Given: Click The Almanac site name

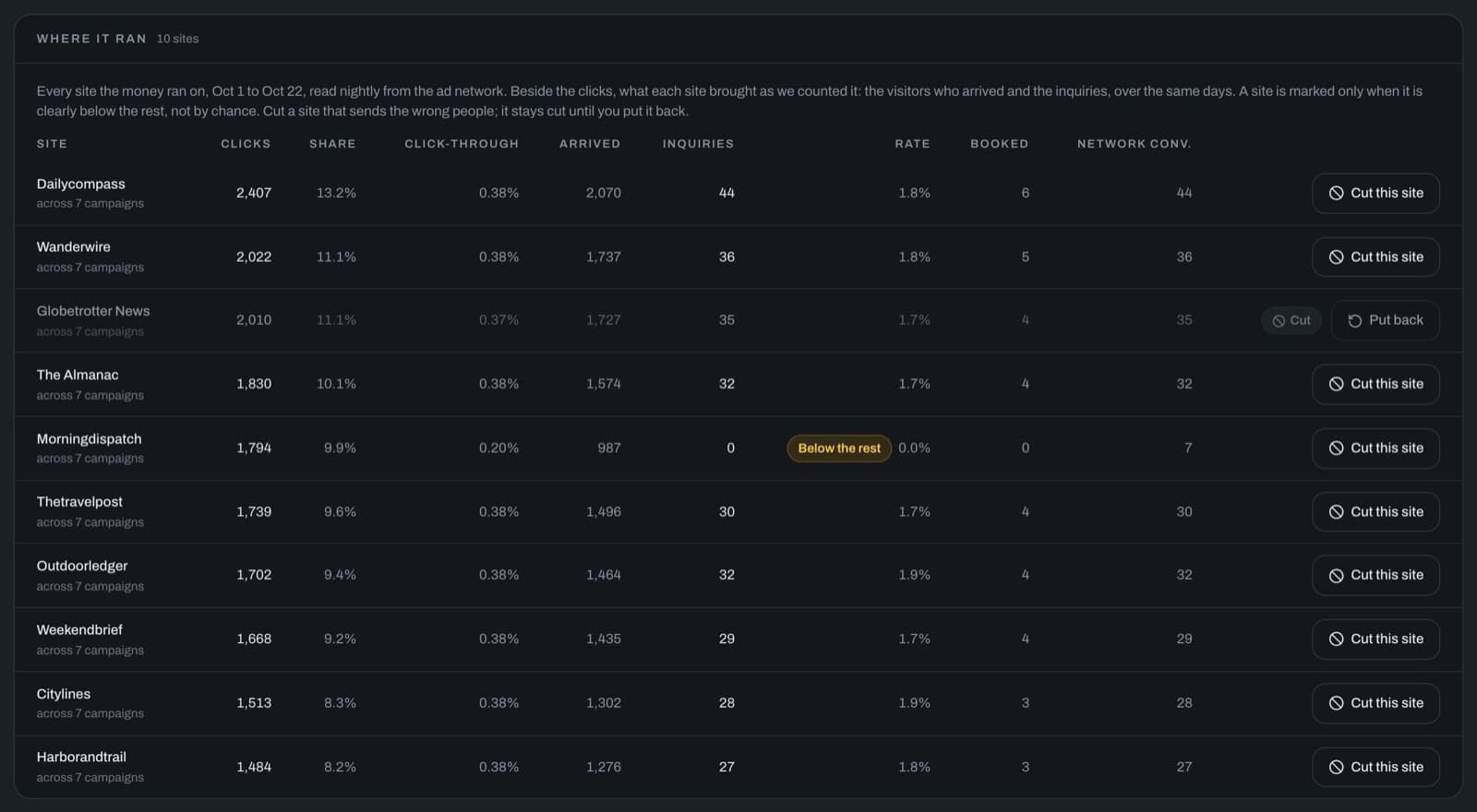Looking at the screenshot, I should pyautogui.click(x=78, y=375).
